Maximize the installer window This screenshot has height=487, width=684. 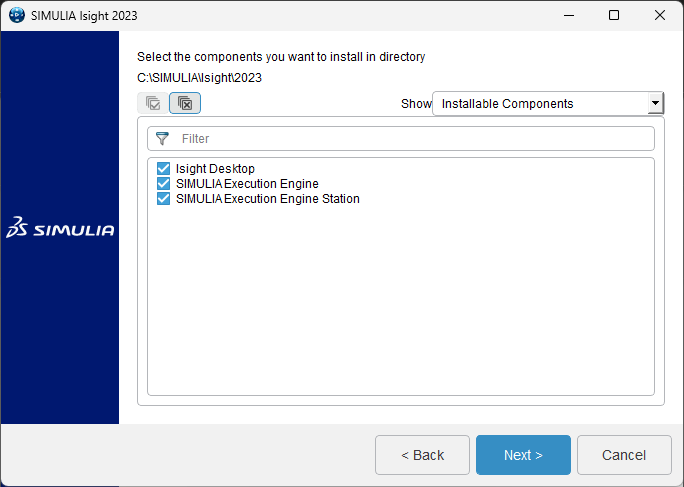614,15
